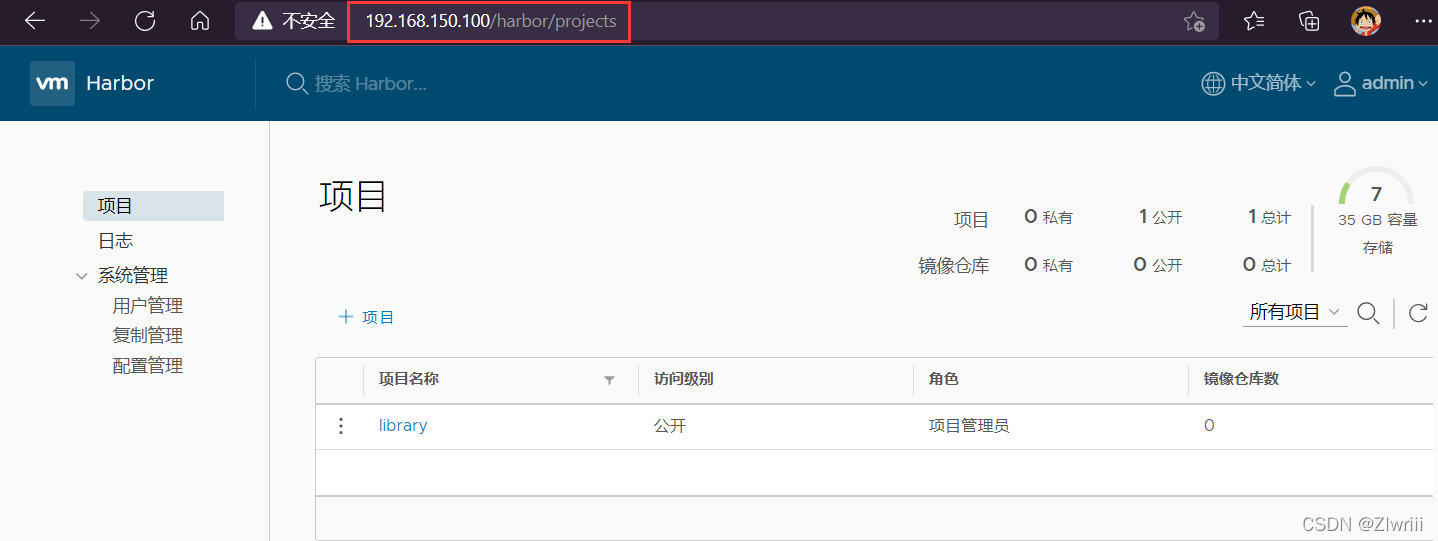Click the + 项目 new project button
This screenshot has width=1438, height=541.
click(366, 317)
